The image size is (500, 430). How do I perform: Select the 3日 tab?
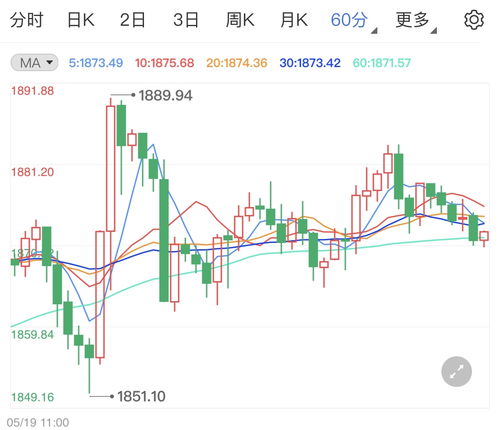pos(186,20)
